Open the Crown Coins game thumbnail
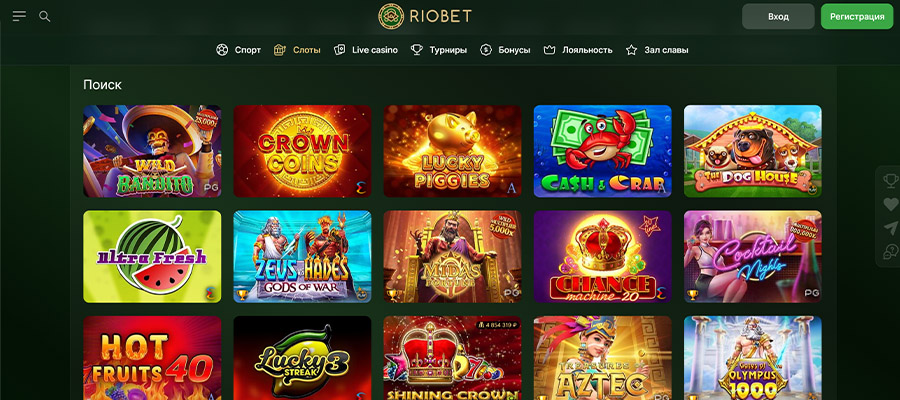This screenshot has width=900, height=400. point(302,151)
